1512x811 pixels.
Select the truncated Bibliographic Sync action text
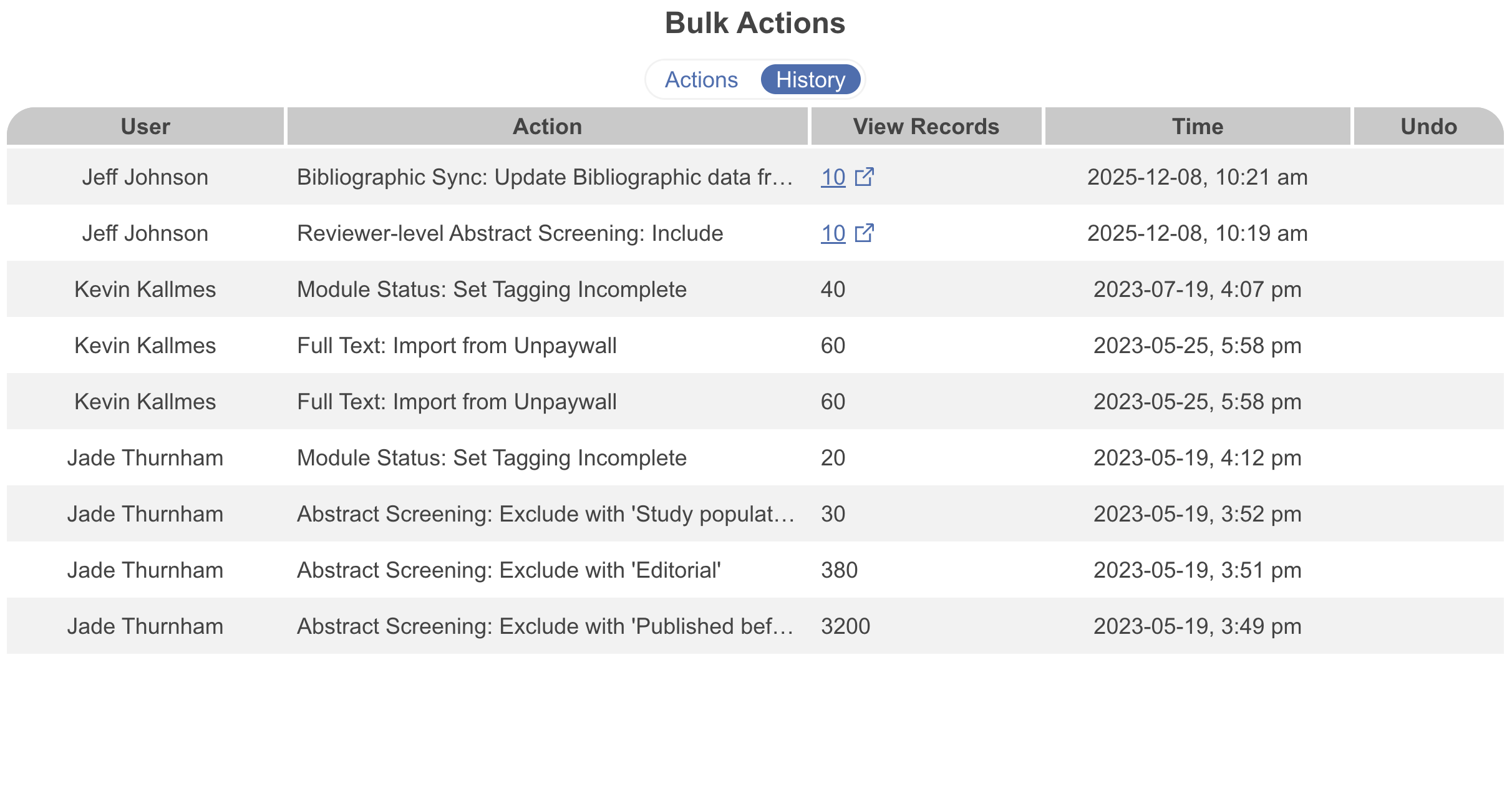pyautogui.click(x=545, y=177)
